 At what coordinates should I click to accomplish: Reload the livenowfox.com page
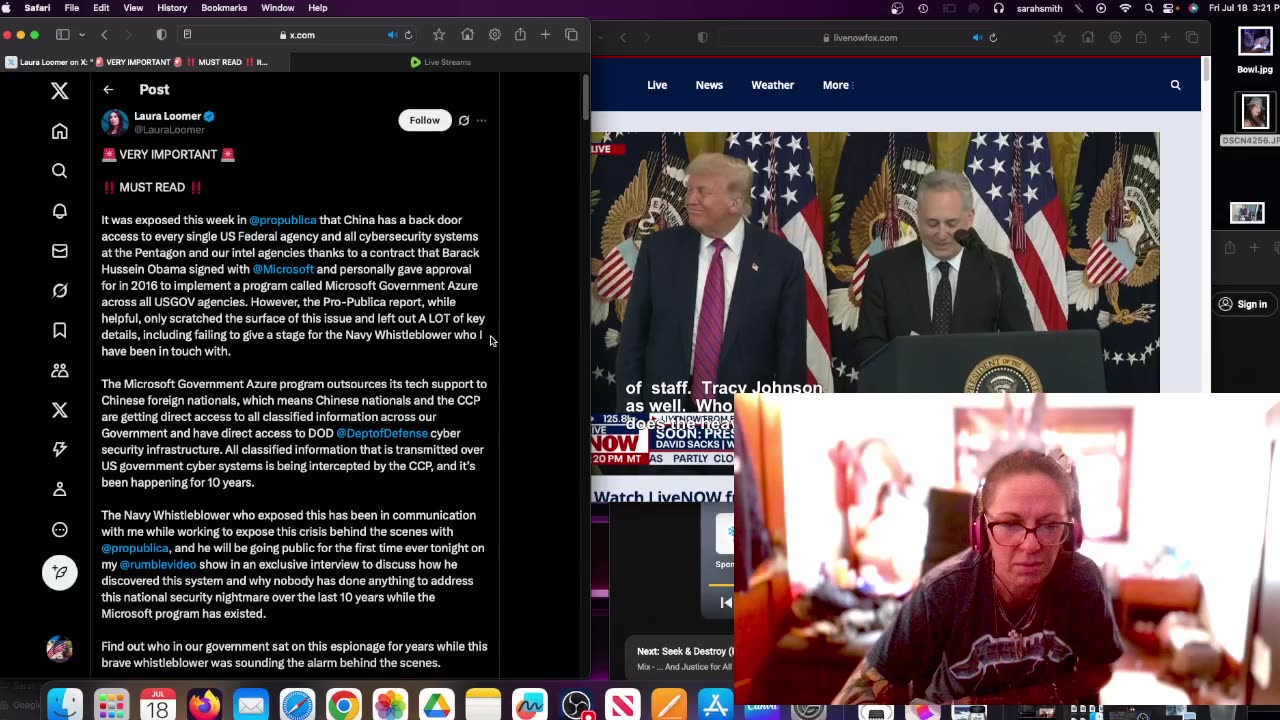pos(993,38)
